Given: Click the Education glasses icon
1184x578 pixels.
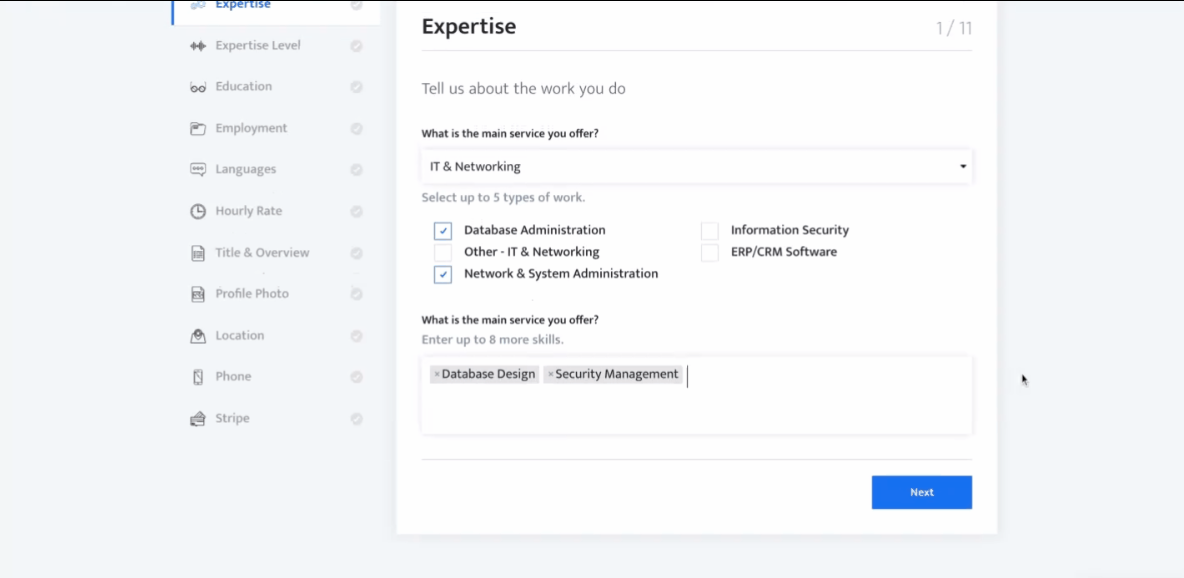Looking at the screenshot, I should pyautogui.click(x=198, y=87).
